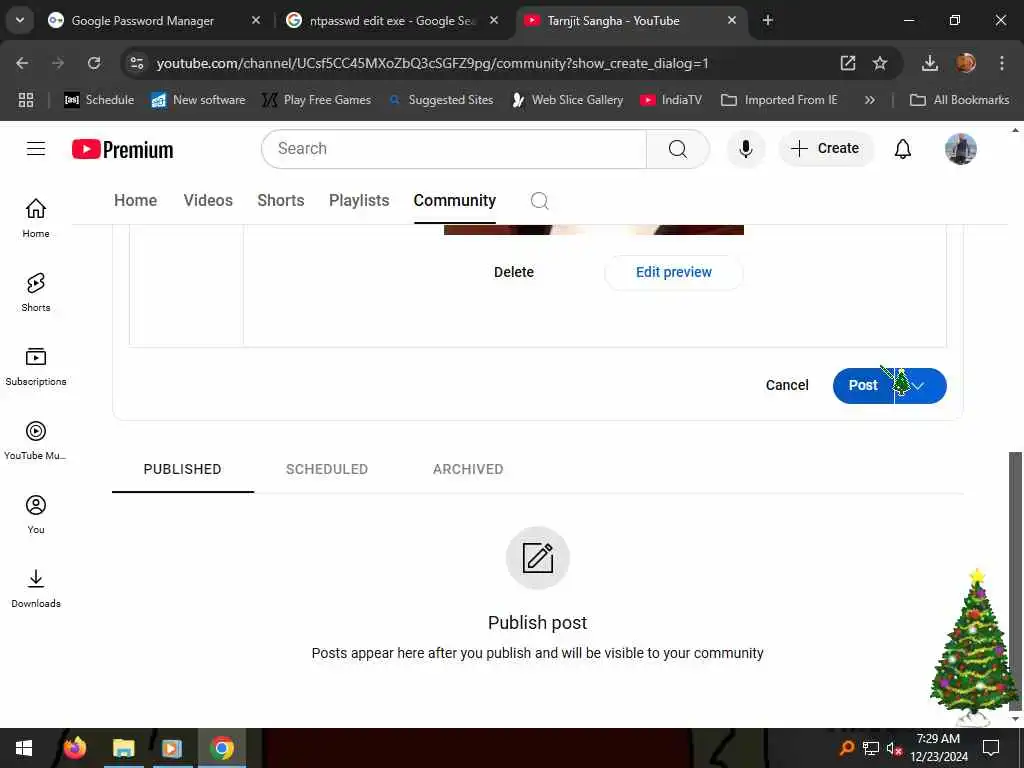Screen dimensions: 1024x768
Task: Switch to ntpasswd Google Search tab
Action: 392,21
